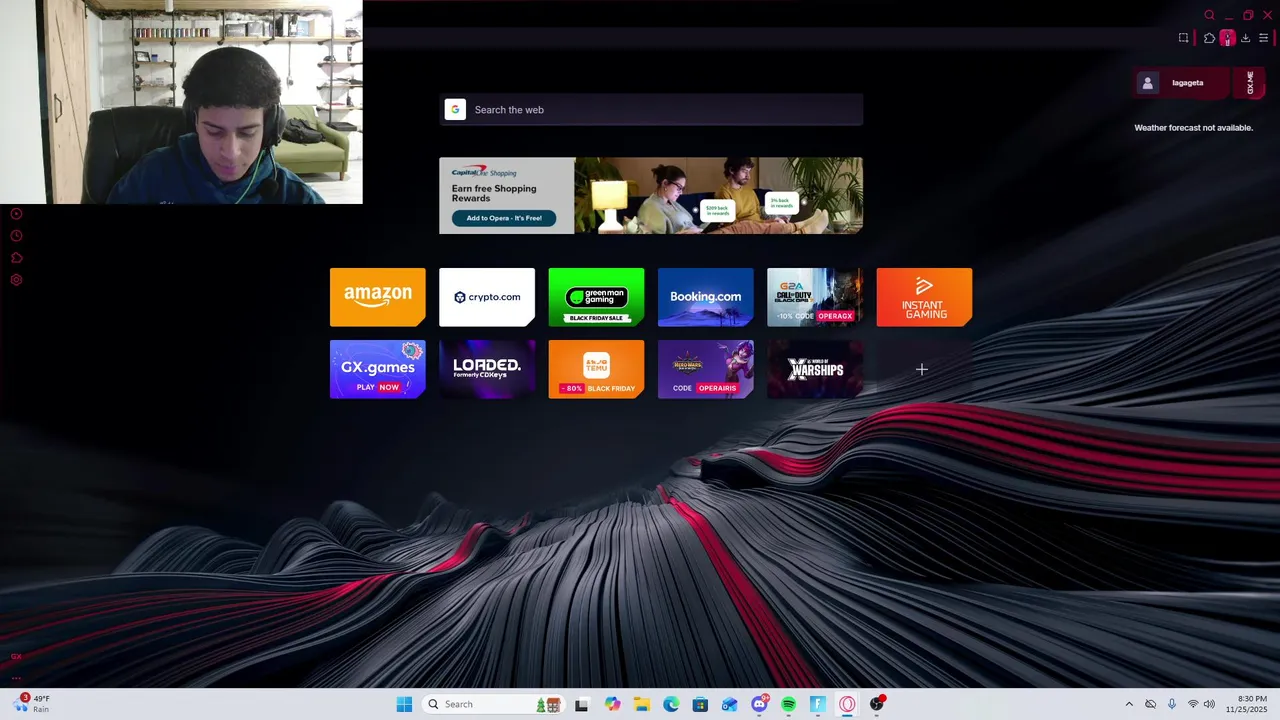Open the Hero Wars OPERAIRIS tile
This screenshot has width=1280, height=720.
[x=706, y=369]
